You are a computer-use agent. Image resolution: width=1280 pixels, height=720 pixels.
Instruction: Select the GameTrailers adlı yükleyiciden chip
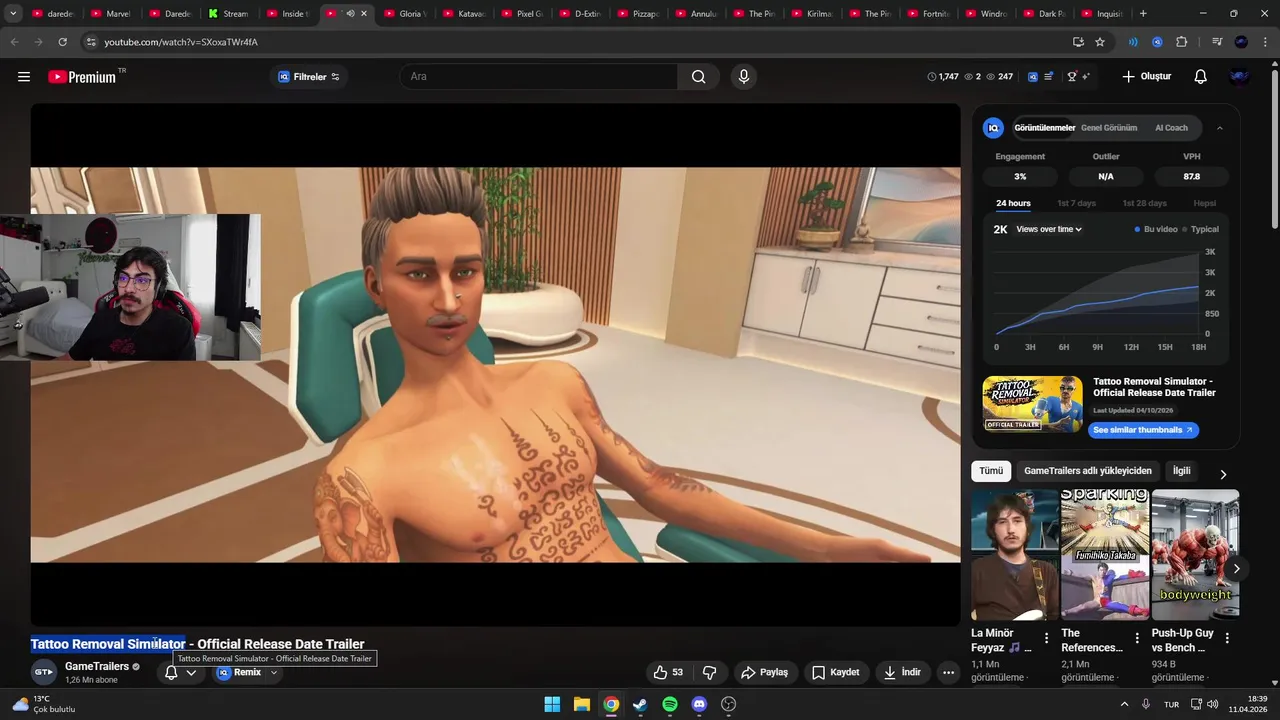tap(1088, 471)
